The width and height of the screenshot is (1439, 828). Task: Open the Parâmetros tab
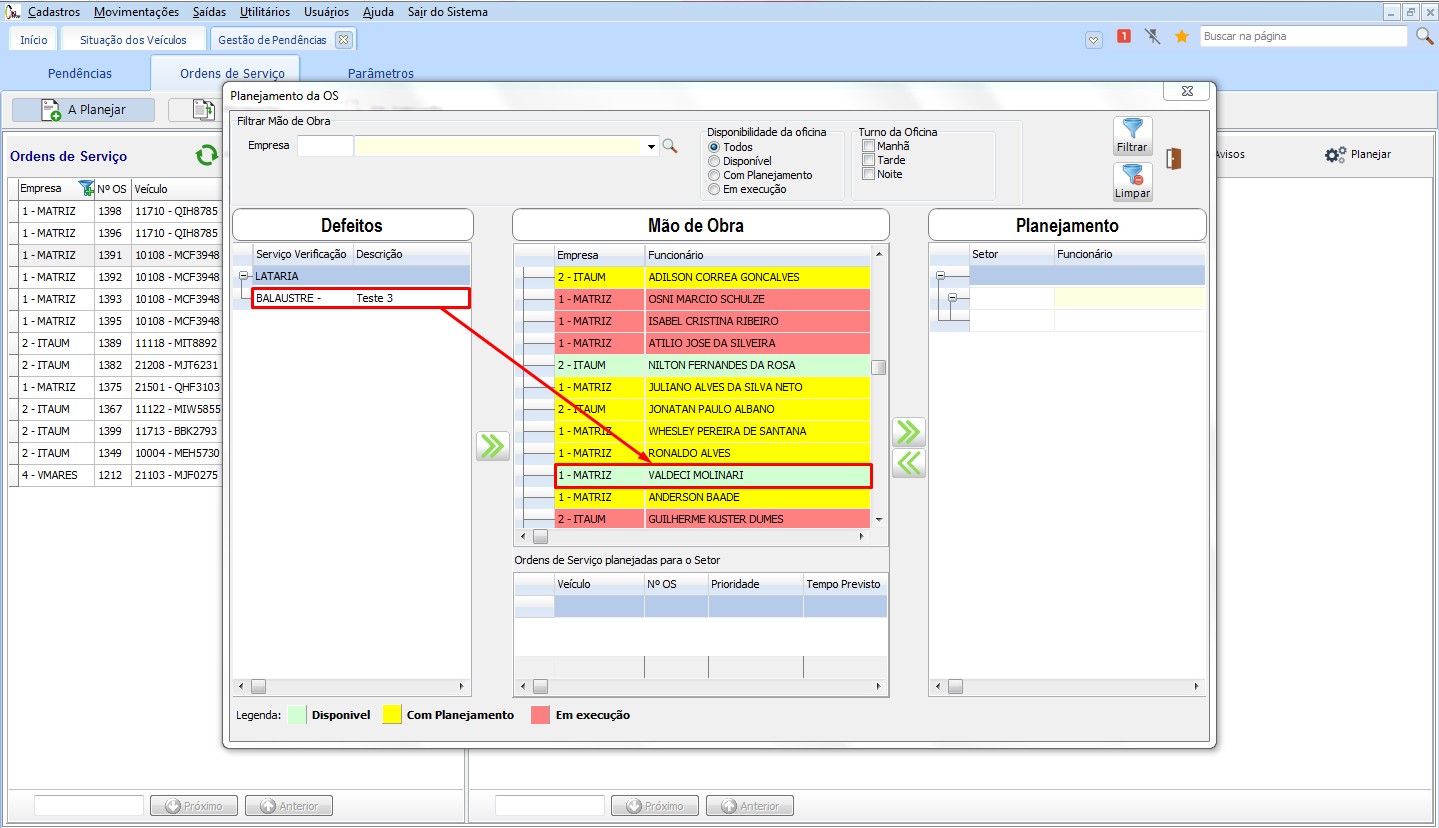click(x=381, y=73)
